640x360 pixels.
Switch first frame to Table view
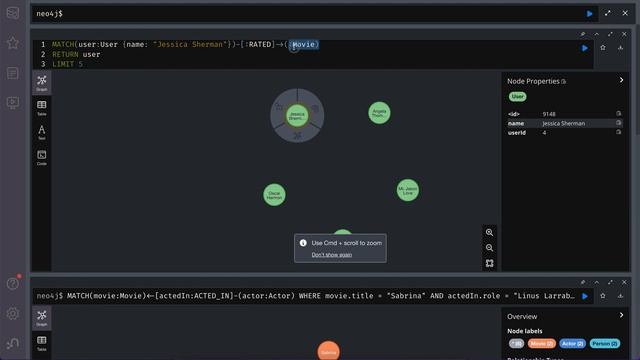(x=42, y=108)
